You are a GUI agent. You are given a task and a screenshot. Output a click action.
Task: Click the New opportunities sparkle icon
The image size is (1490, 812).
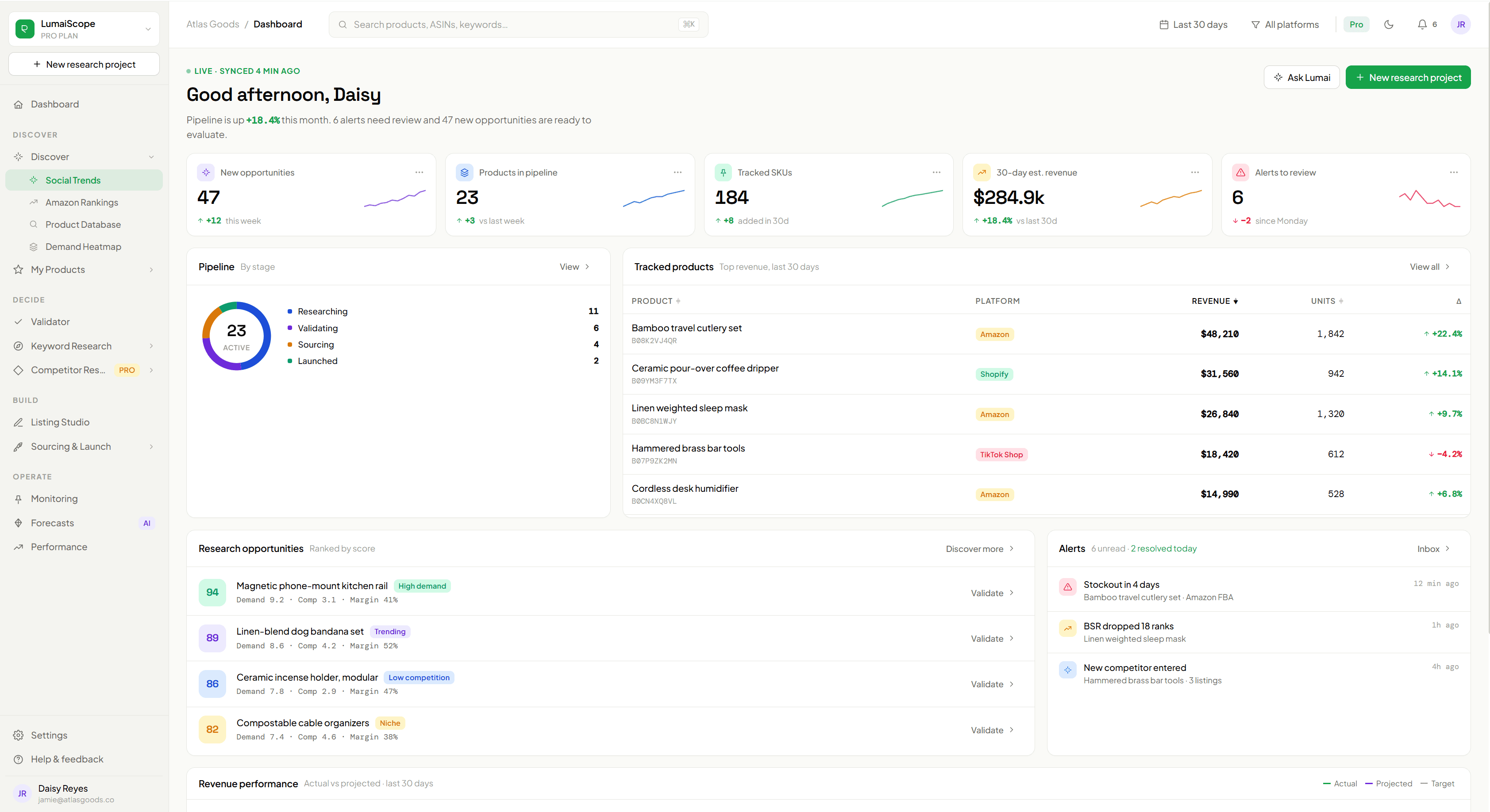206,172
